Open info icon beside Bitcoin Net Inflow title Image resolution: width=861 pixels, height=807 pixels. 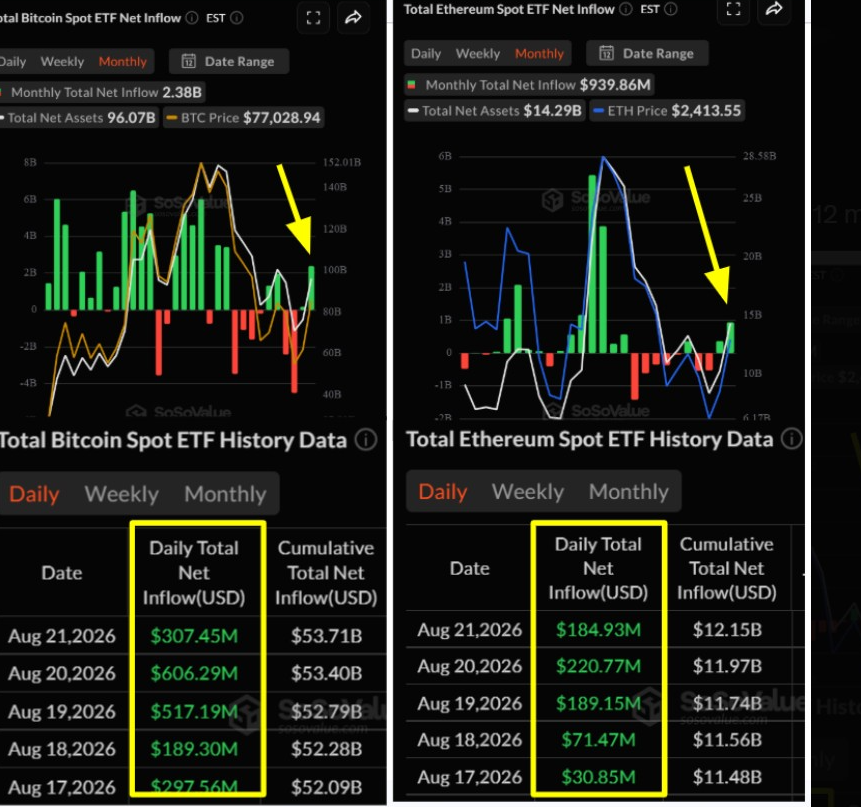click(191, 18)
